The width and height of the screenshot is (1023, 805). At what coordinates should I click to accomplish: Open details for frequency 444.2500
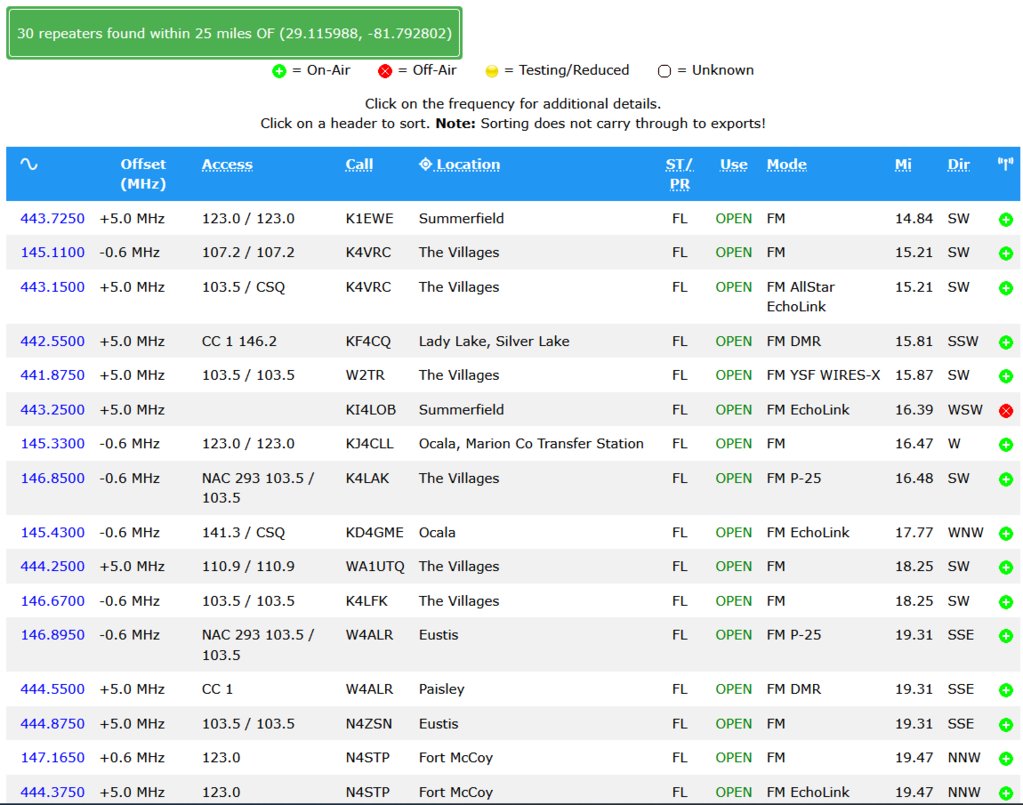pyautogui.click(x=52, y=566)
